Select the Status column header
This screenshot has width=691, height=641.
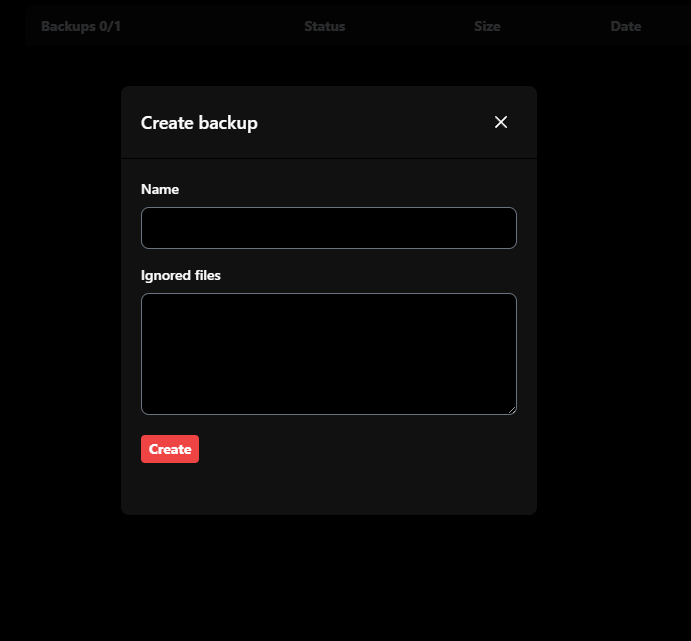324,26
